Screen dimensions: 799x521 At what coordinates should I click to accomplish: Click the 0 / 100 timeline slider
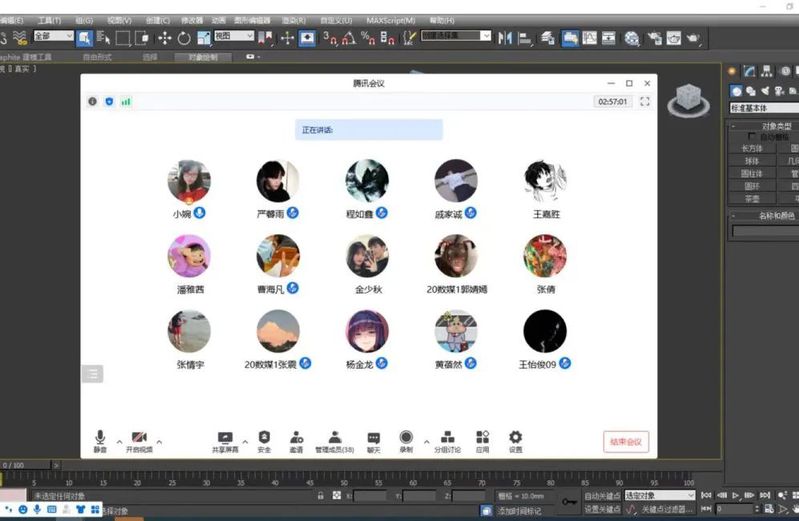coord(14,465)
